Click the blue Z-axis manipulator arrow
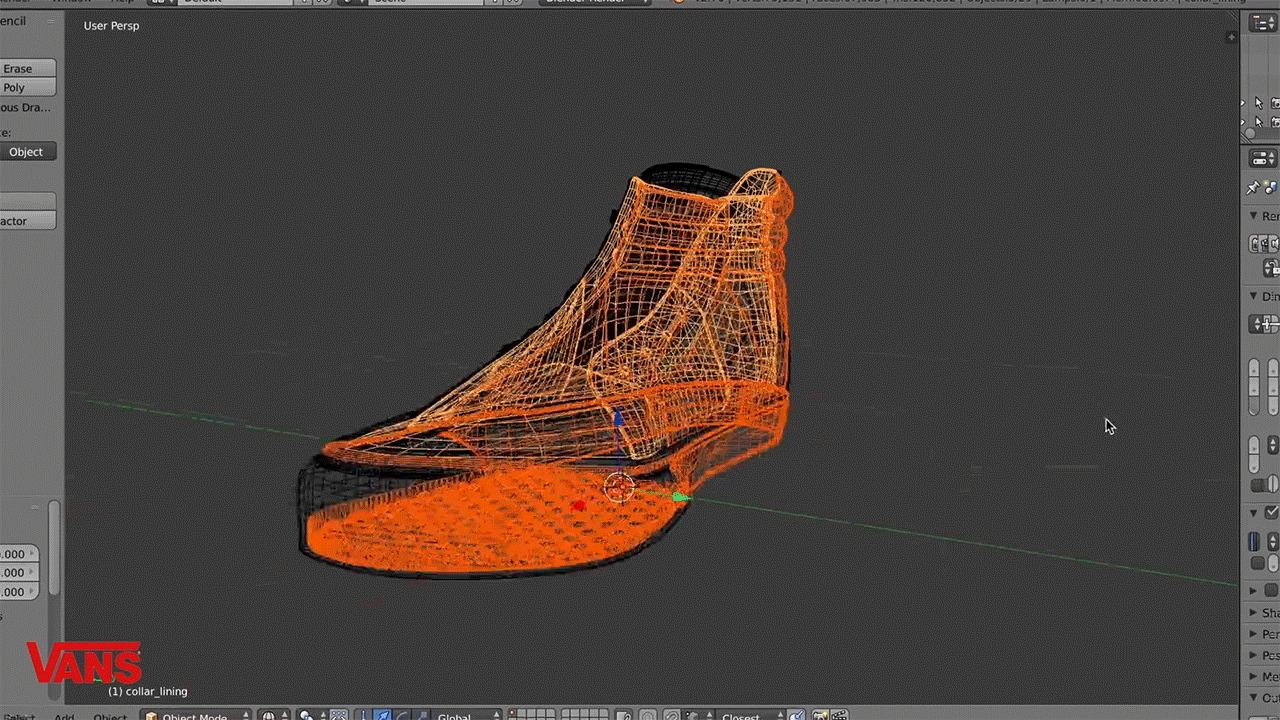 click(617, 418)
